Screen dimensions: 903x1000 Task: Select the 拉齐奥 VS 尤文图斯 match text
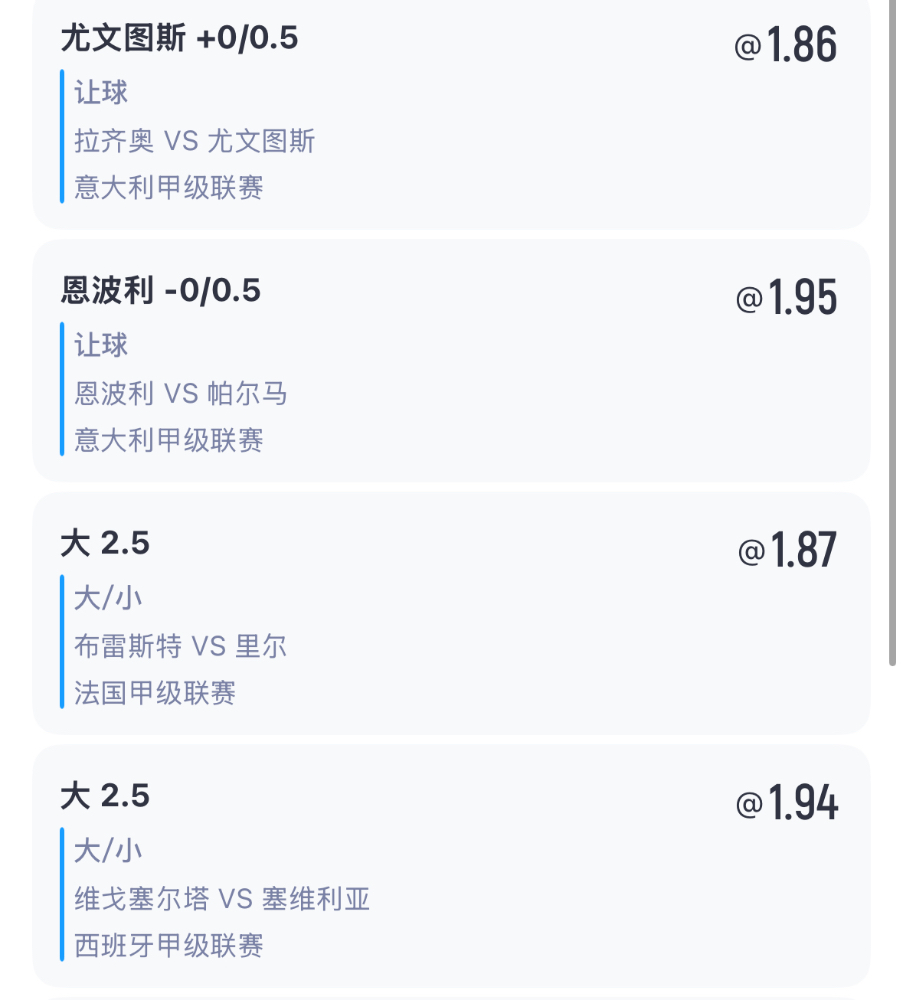[x=195, y=141]
